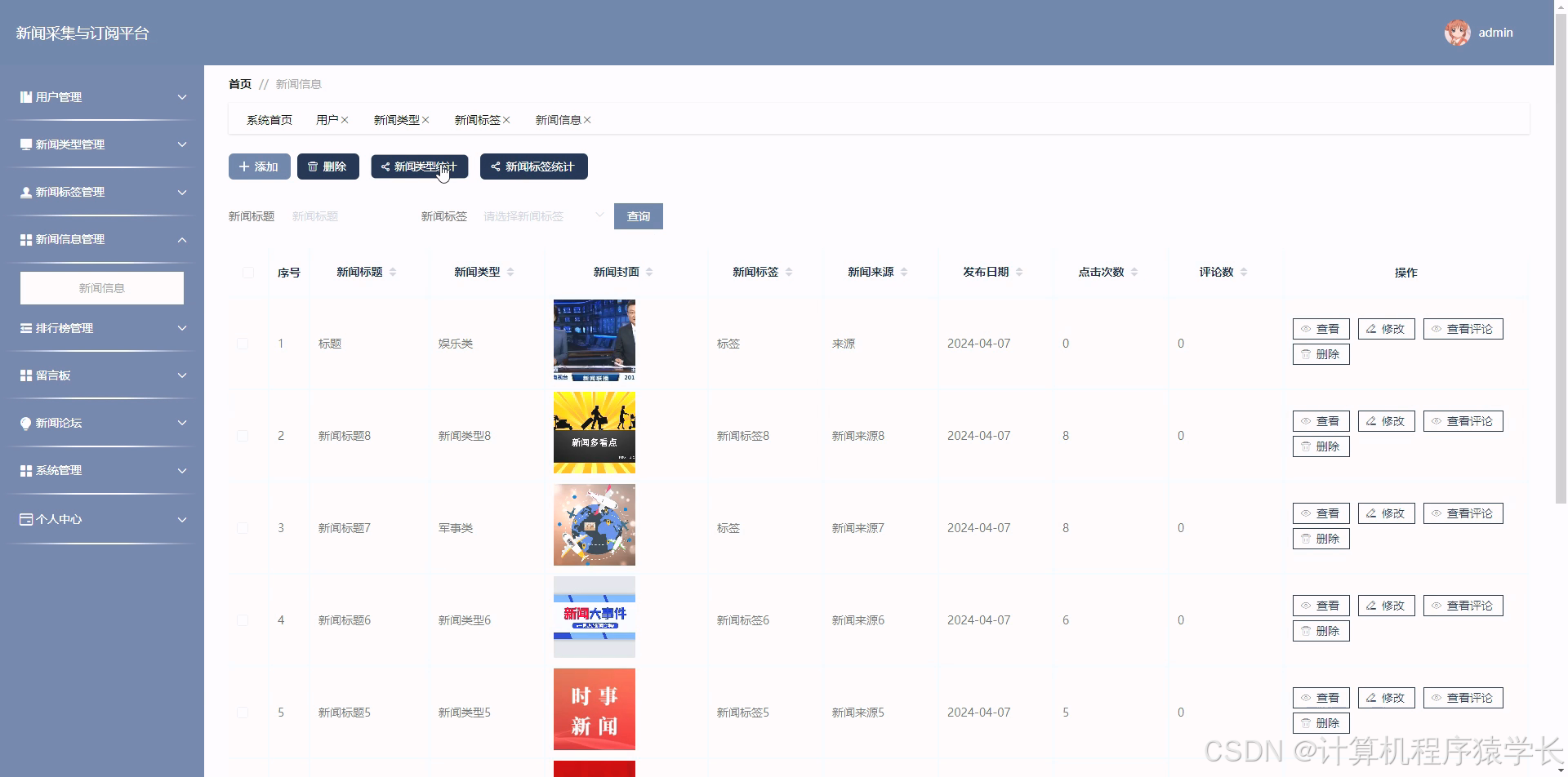Screen dimensions: 1568x777
Task: Click the 时事新闻 cover thumbnail
Action: pyautogui.click(x=595, y=709)
